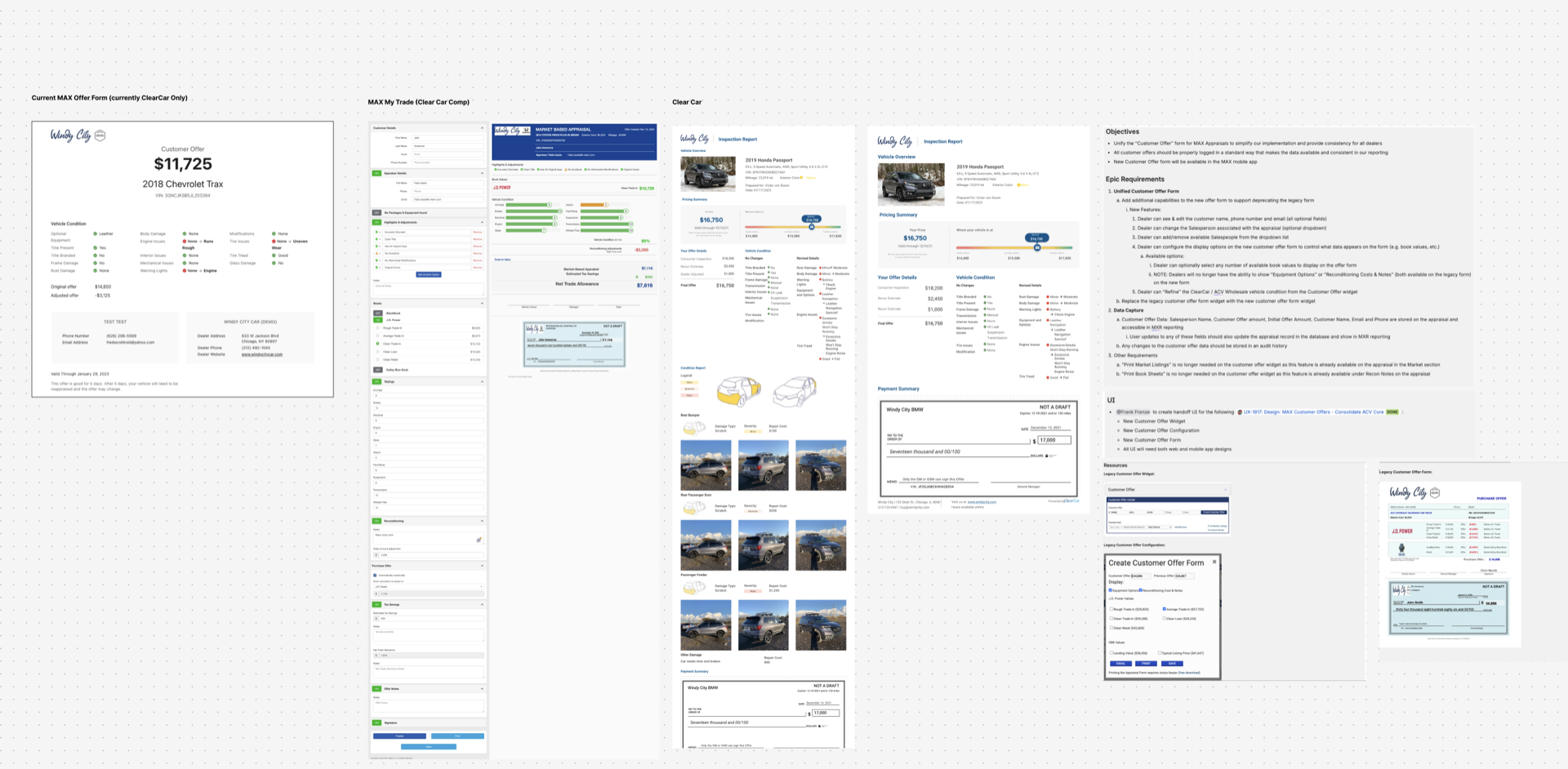Screen dimensions: 1568x769
Task: Click the price slider handle on large Inspection Report
Action: (1037, 247)
